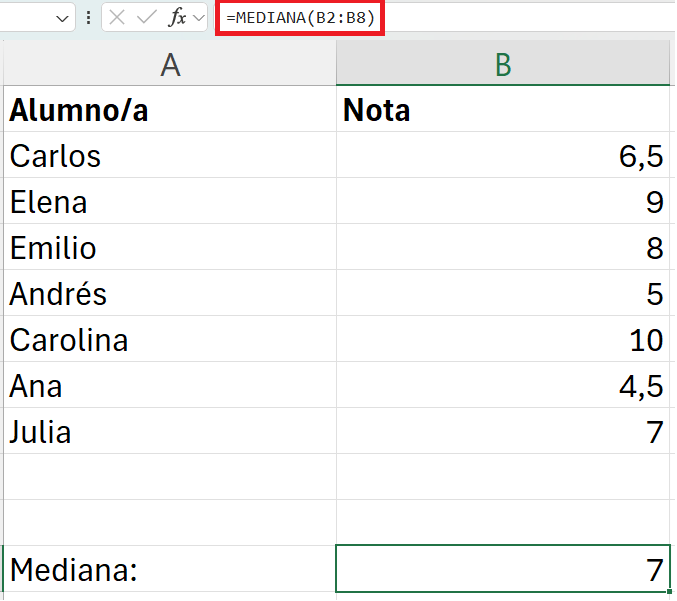677x601 pixels.
Task: Select Emilio's grade cell 8
Action: (x=503, y=247)
